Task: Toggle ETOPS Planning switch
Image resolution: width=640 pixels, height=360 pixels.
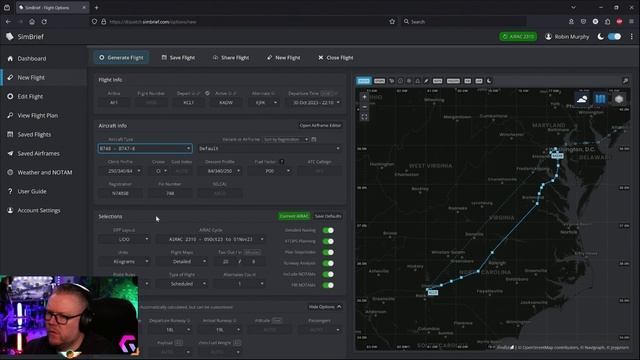Action: pos(328,241)
